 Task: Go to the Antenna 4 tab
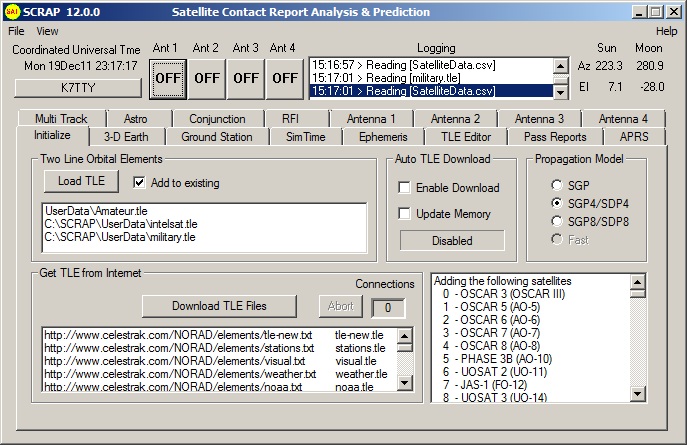pos(623,119)
